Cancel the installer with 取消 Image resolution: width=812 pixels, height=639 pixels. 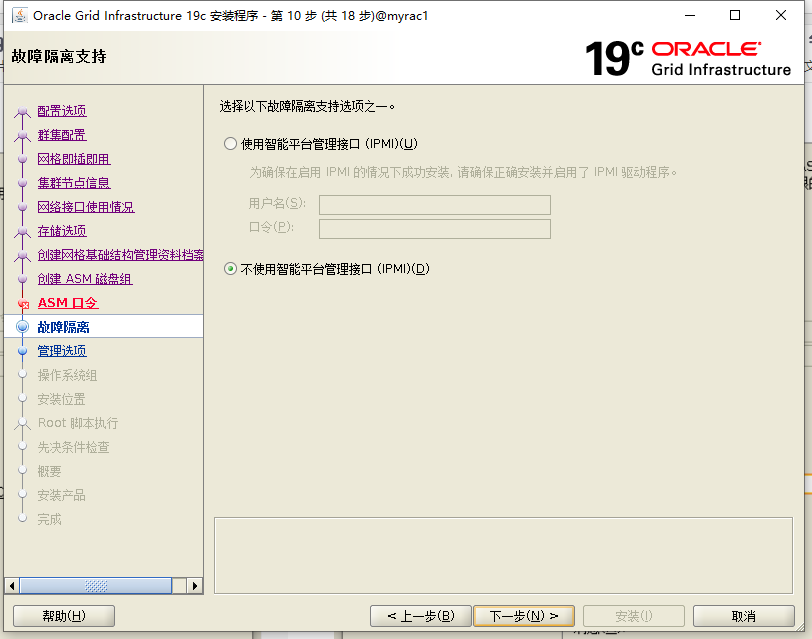pyautogui.click(x=744, y=616)
